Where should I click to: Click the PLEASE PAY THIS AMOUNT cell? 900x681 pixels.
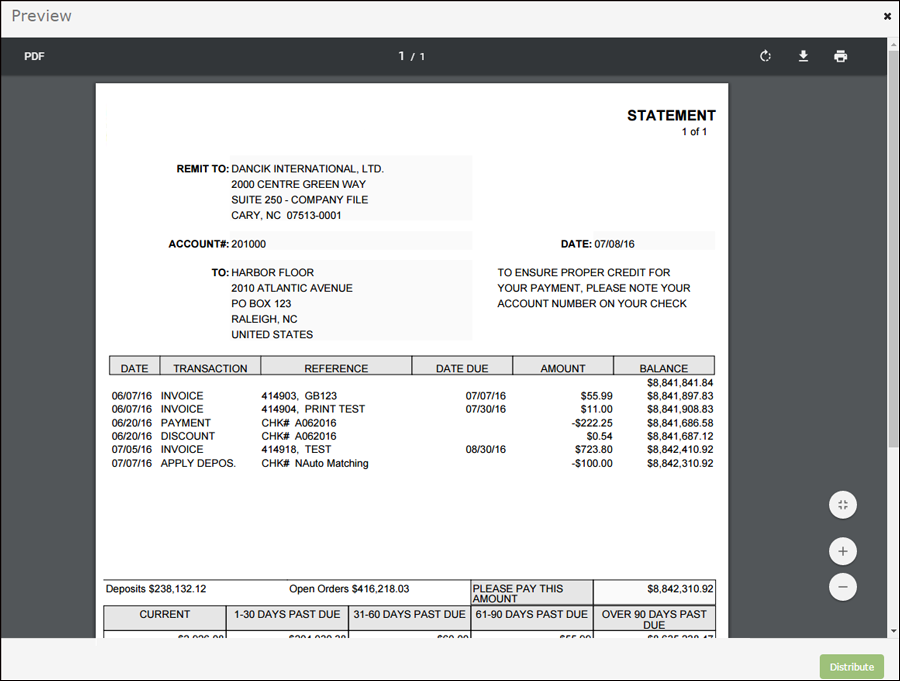click(531, 593)
